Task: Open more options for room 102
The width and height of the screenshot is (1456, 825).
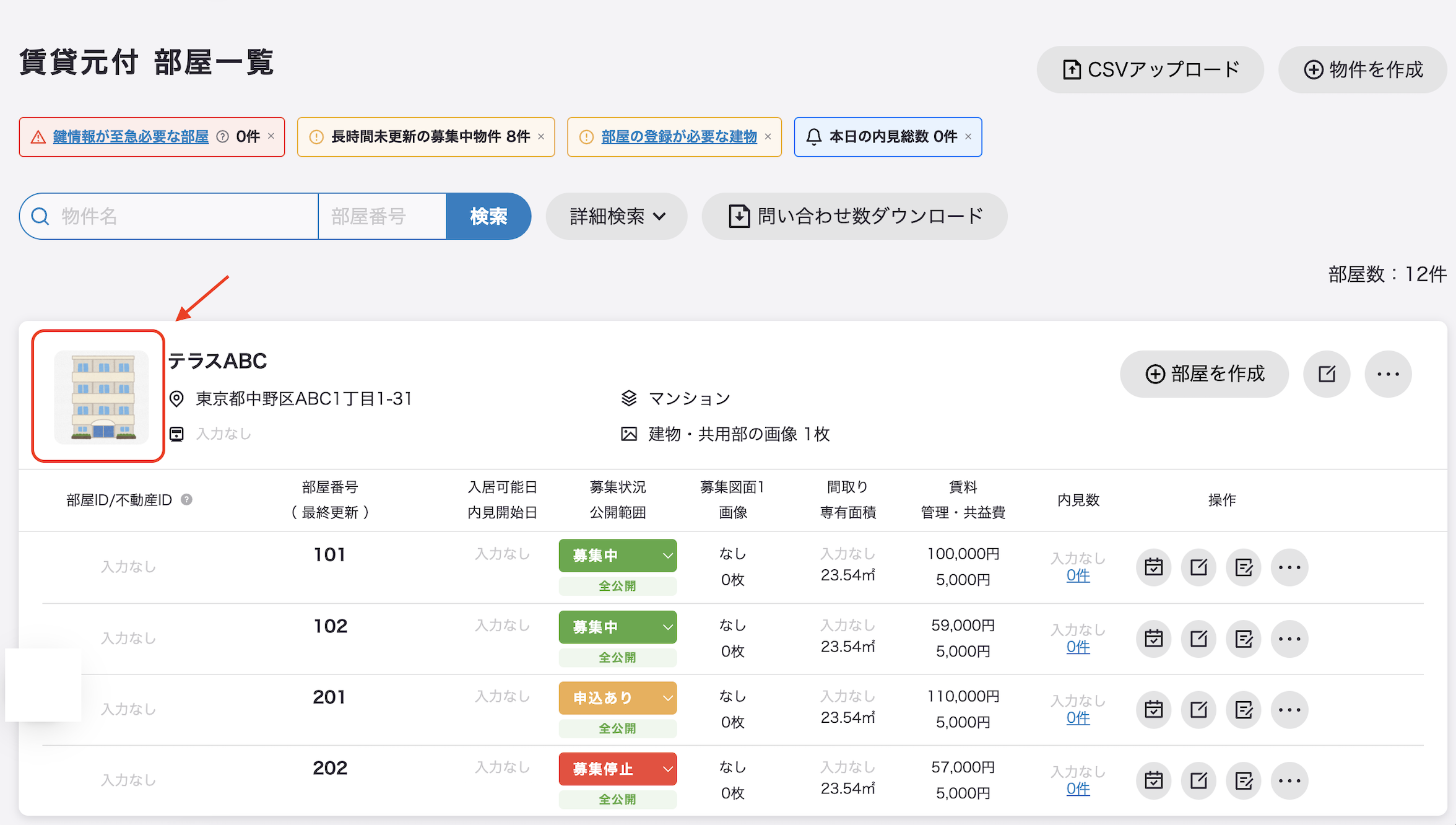Action: pyautogui.click(x=1289, y=639)
